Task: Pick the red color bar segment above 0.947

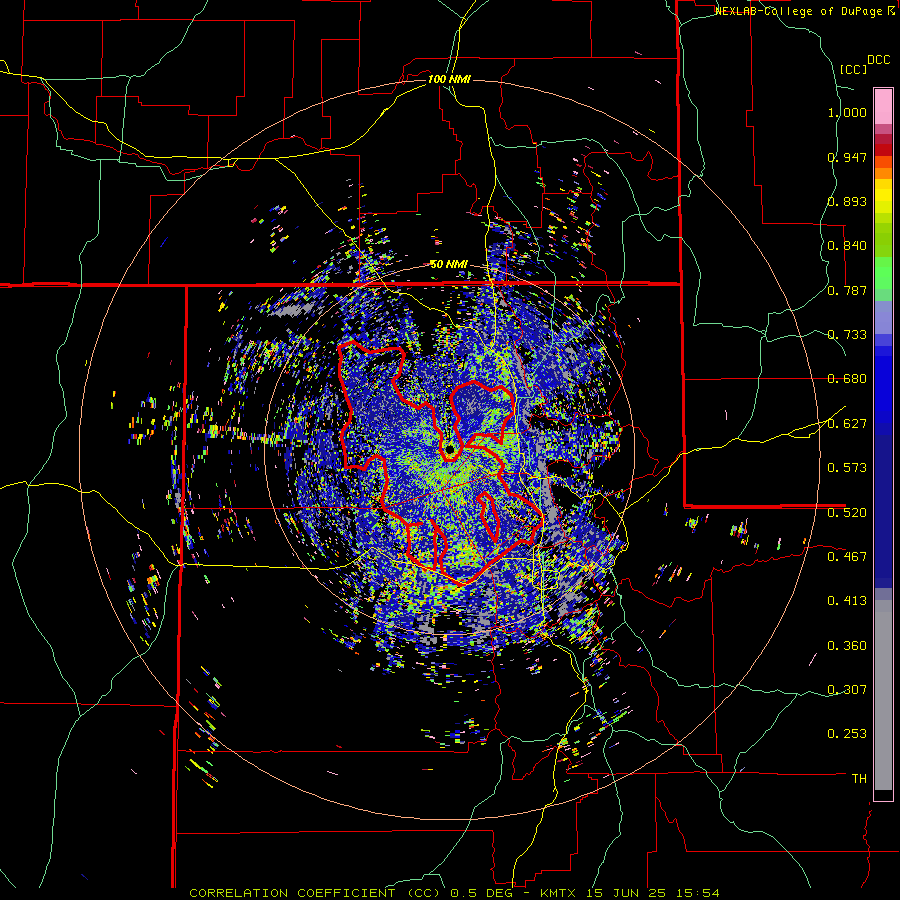Action: click(883, 150)
